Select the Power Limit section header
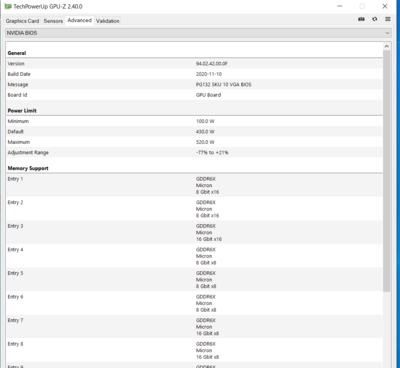400x368 pixels. (22, 111)
